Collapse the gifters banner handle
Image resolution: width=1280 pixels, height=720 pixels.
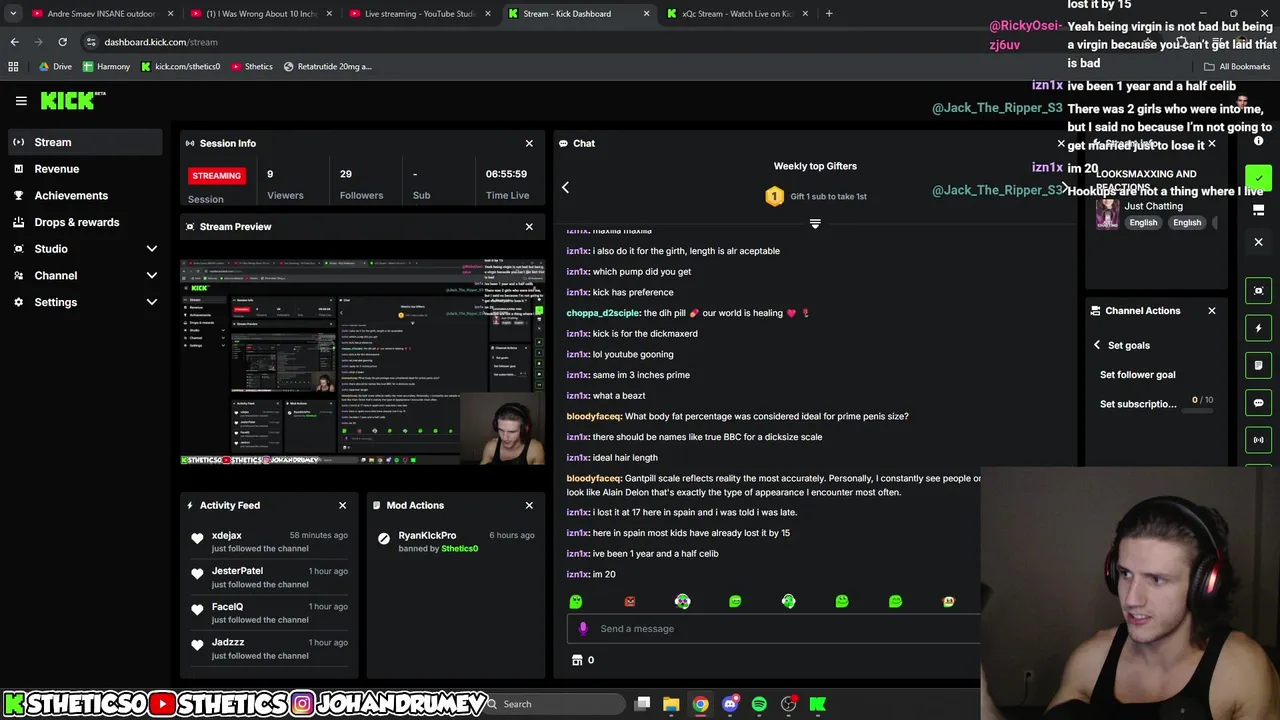tap(815, 224)
